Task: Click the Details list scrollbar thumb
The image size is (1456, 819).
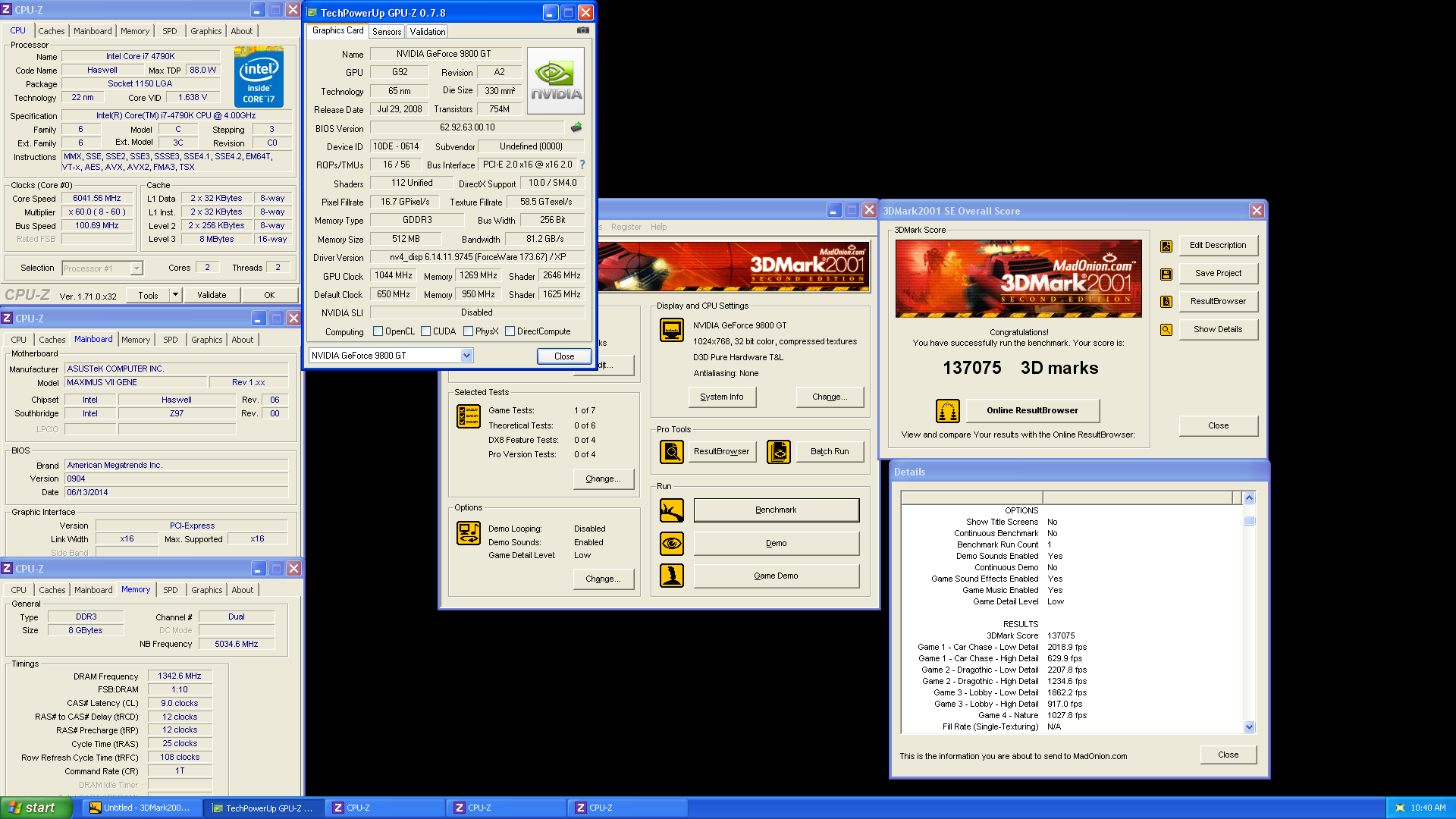Action: coord(1250,521)
